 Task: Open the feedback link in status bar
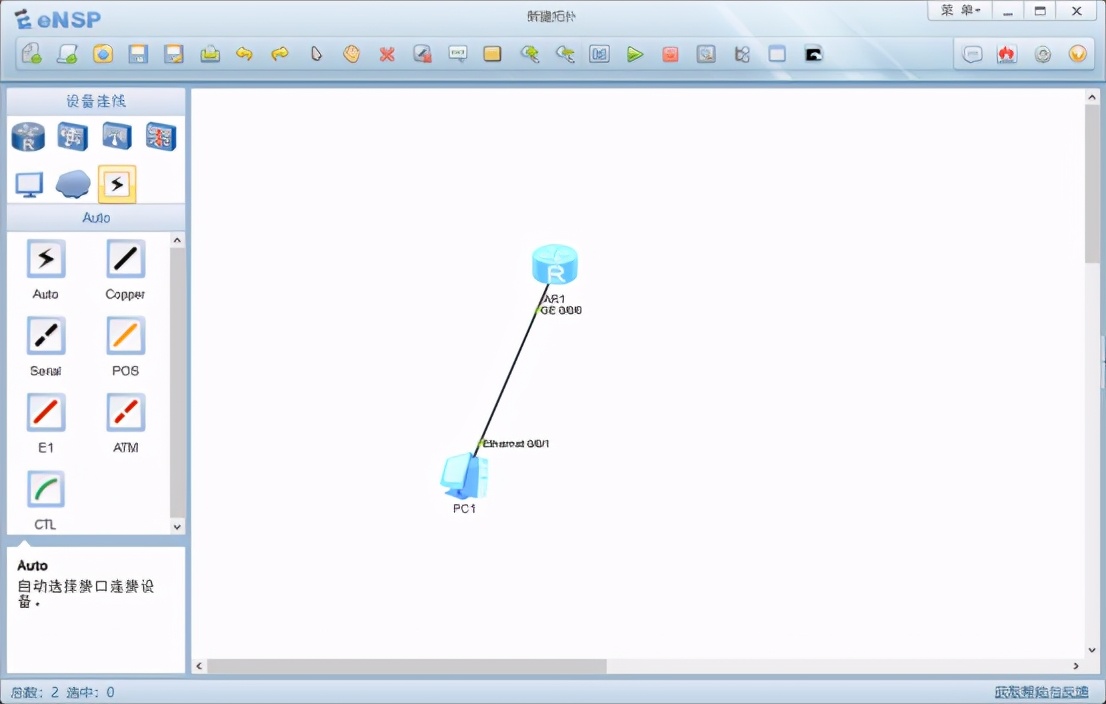click(x=1041, y=692)
